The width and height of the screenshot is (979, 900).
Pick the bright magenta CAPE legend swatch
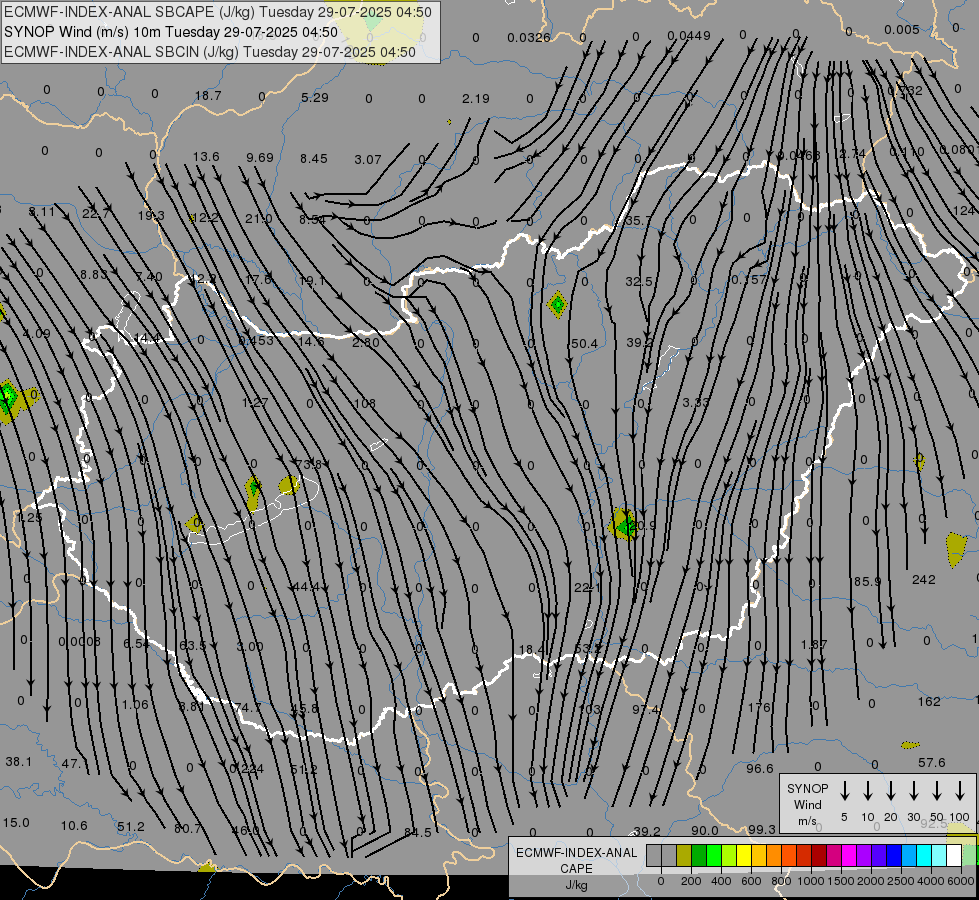point(849,856)
